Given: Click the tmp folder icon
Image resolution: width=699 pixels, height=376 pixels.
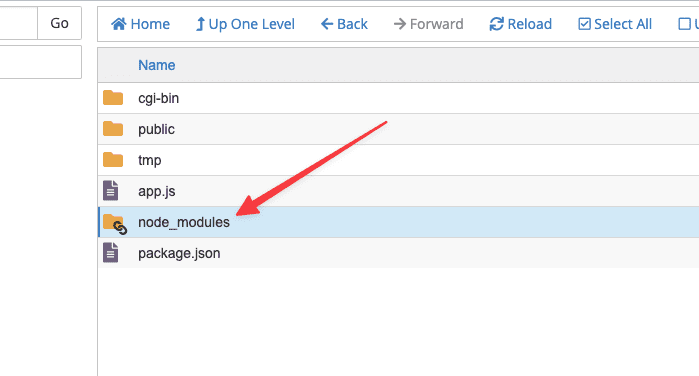Looking at the screenshot, I should (x=113, y=160).
